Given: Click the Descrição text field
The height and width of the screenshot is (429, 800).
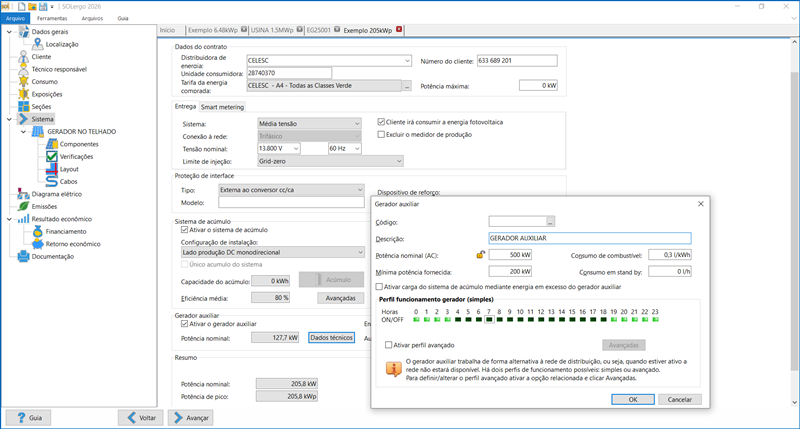Looking at the screenshot, I should click(590, 238).
